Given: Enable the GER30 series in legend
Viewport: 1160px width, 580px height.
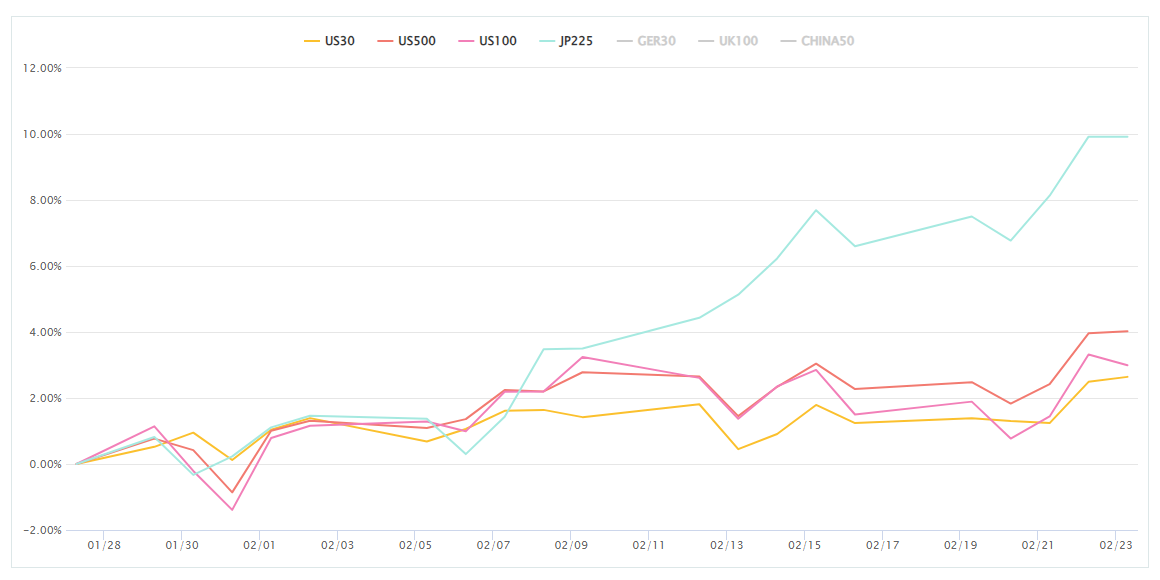Looking at the screenshot, I should click(x=646, y=41).
